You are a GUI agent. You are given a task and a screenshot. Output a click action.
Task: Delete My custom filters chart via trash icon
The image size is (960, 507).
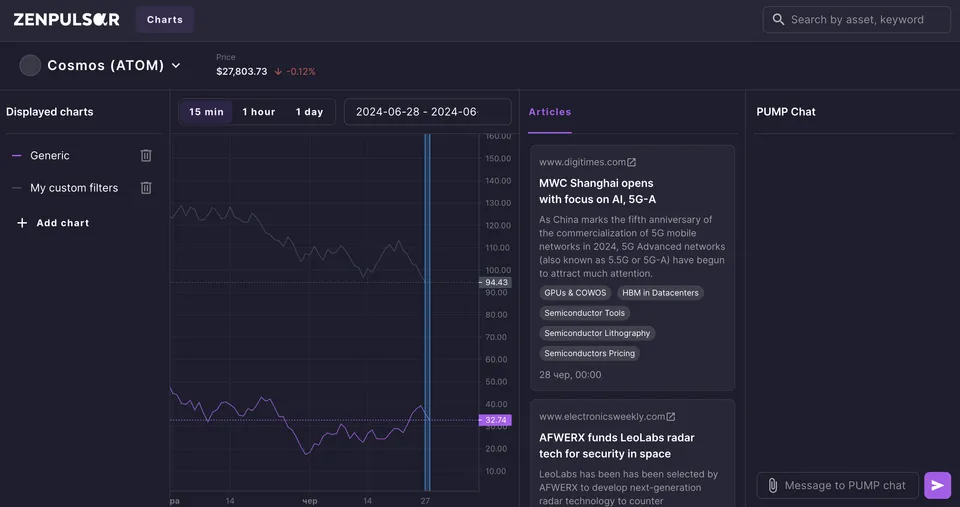coord(146,188)
